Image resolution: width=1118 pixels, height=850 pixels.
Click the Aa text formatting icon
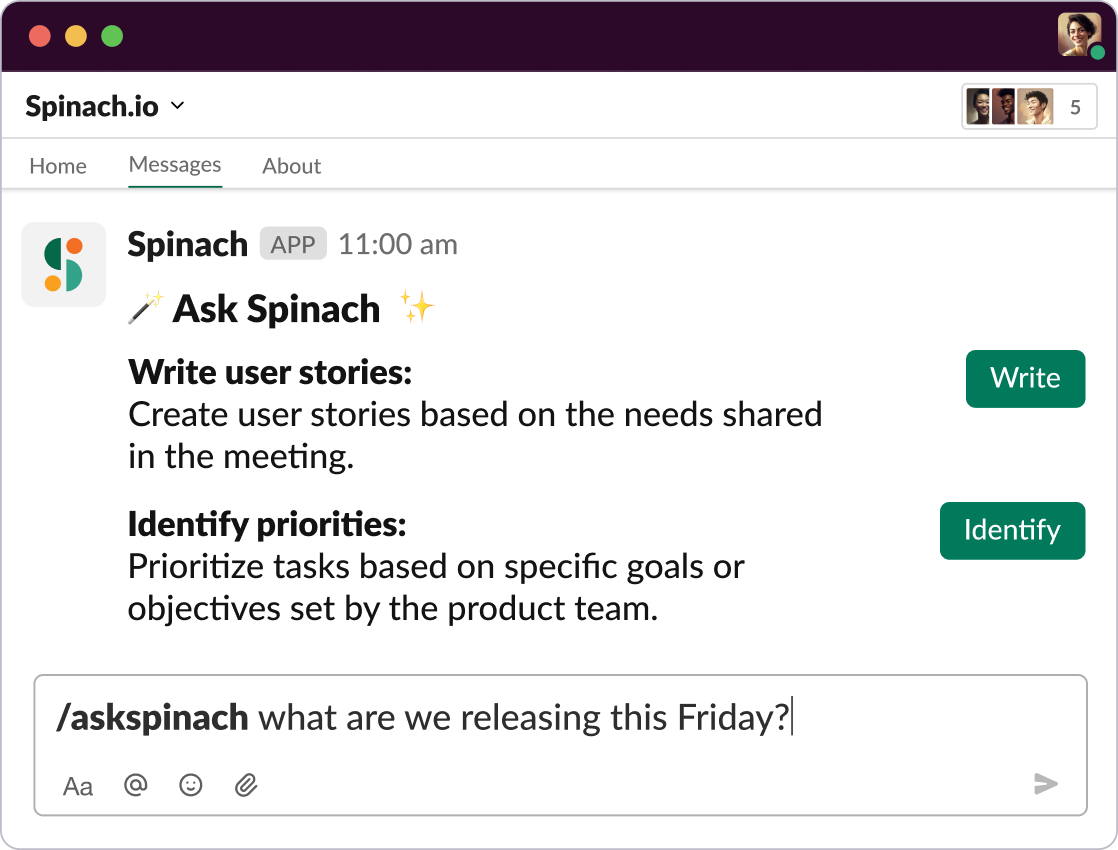78,786
